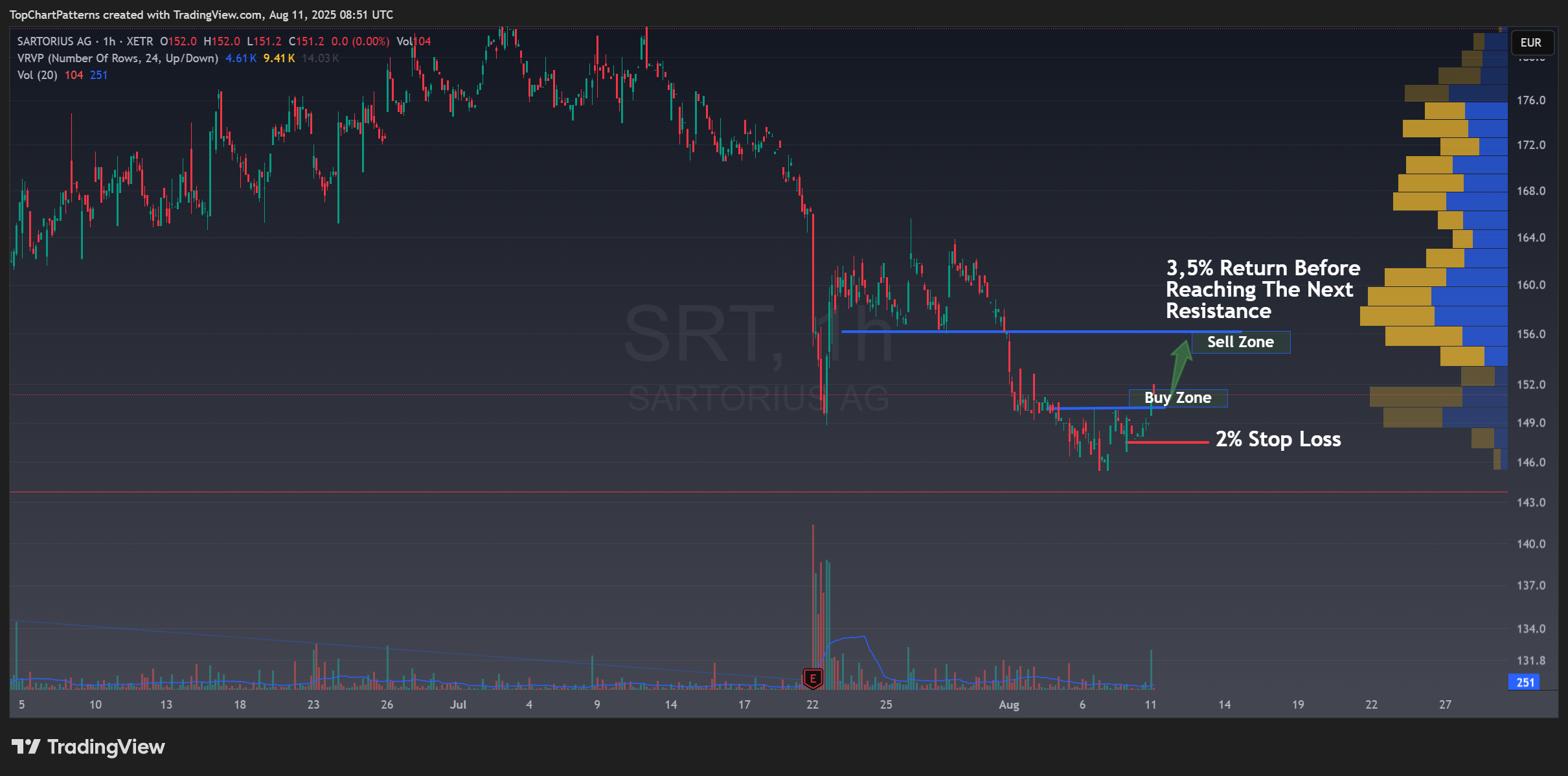Click price axis label 164.0
This screenshot has width=1568, height=776.
tap(1531, 238)
